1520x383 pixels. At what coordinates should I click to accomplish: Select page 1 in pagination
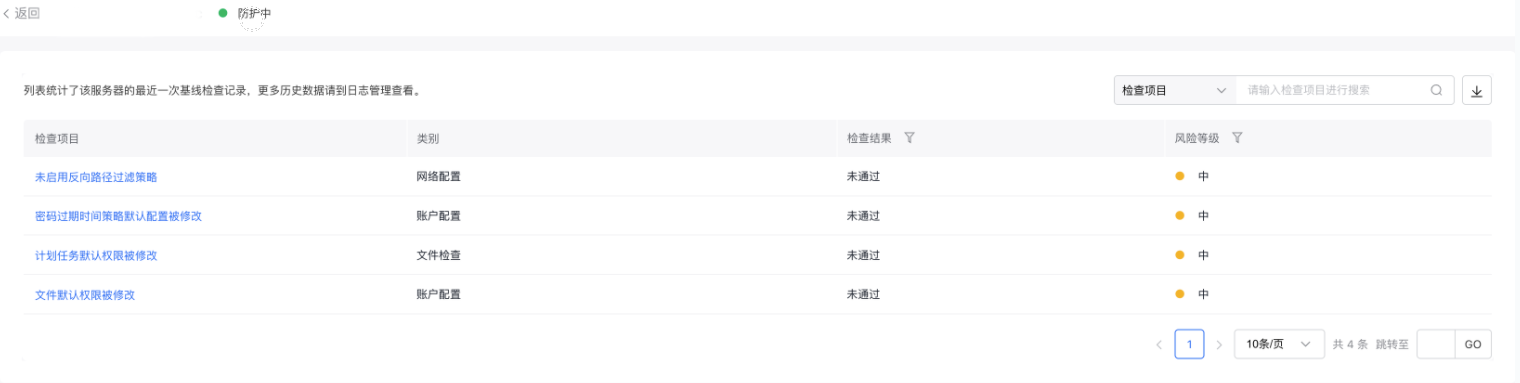click(x=1189, y=344)
